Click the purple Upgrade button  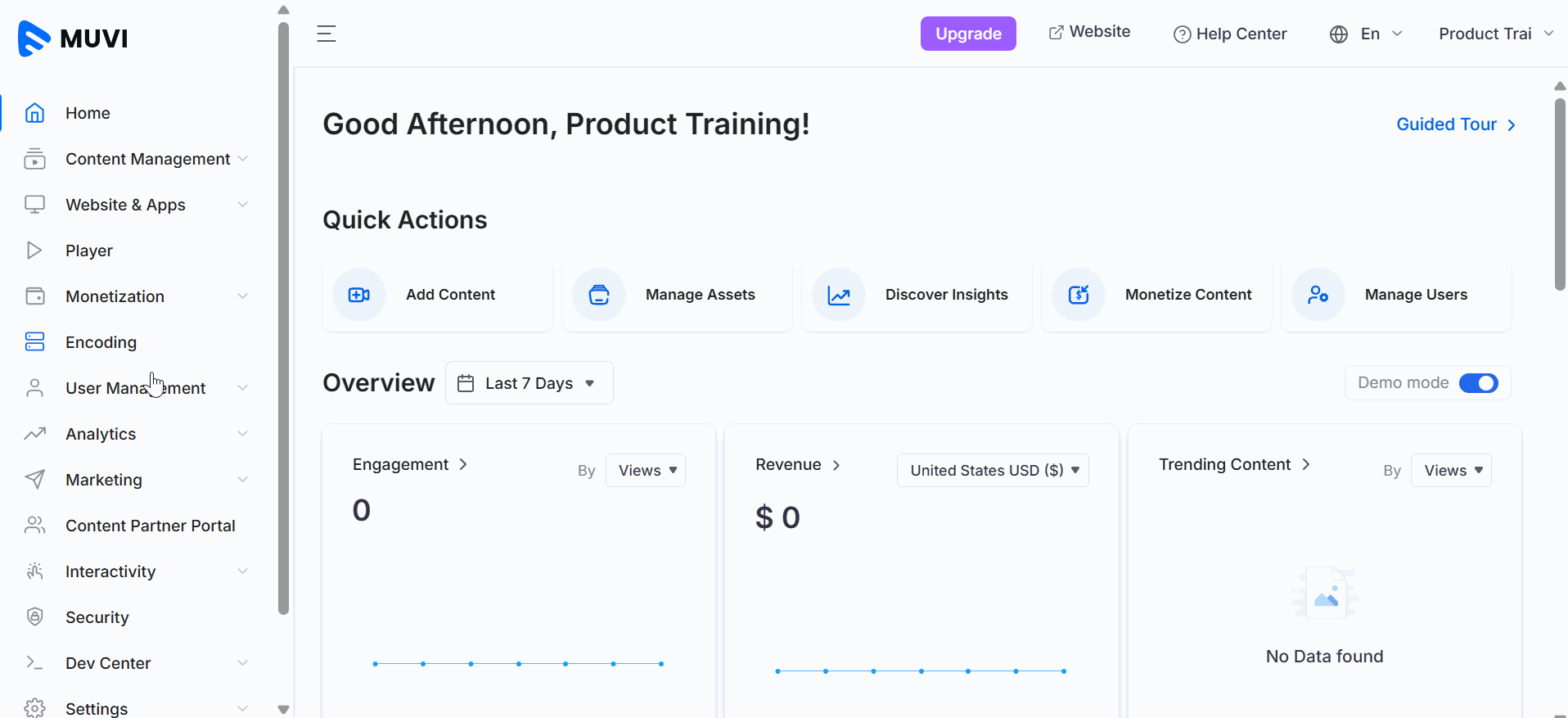(968, 34)
